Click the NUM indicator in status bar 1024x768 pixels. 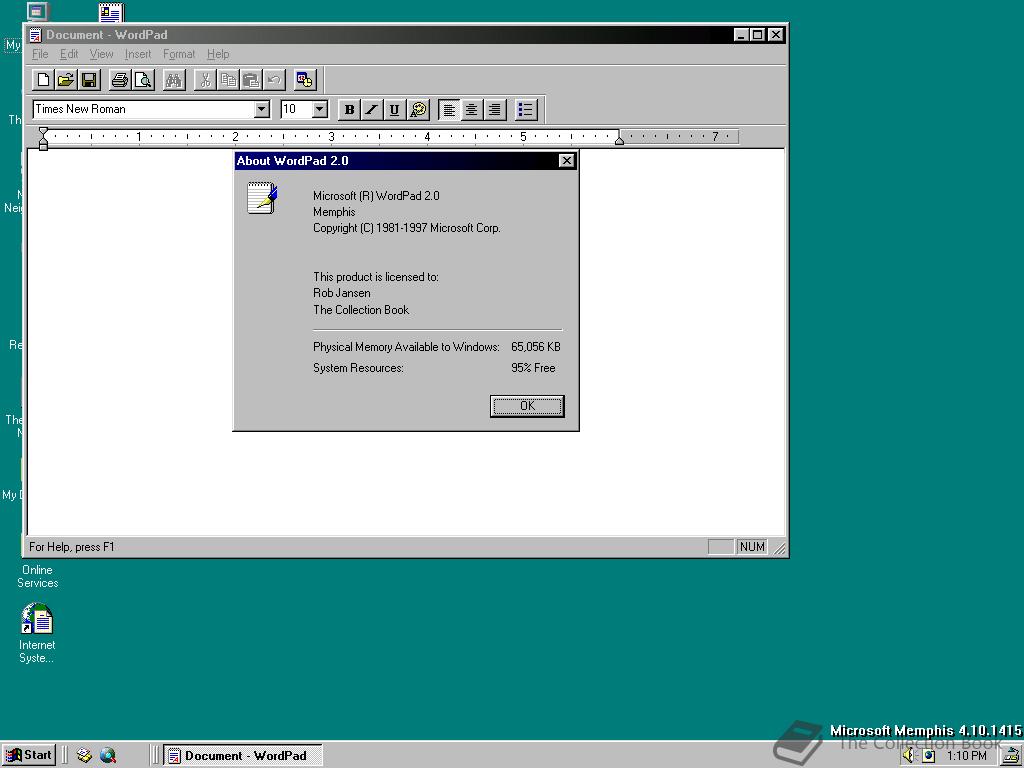(752, 547)
